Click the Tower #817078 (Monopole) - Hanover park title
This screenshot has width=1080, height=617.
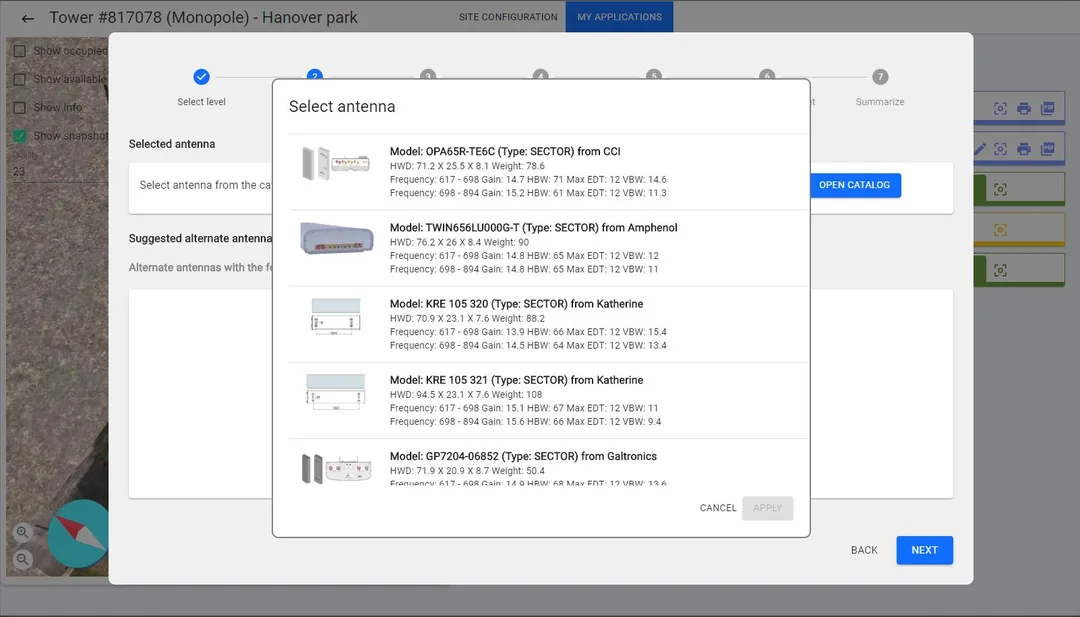click(x=203, y=17)
